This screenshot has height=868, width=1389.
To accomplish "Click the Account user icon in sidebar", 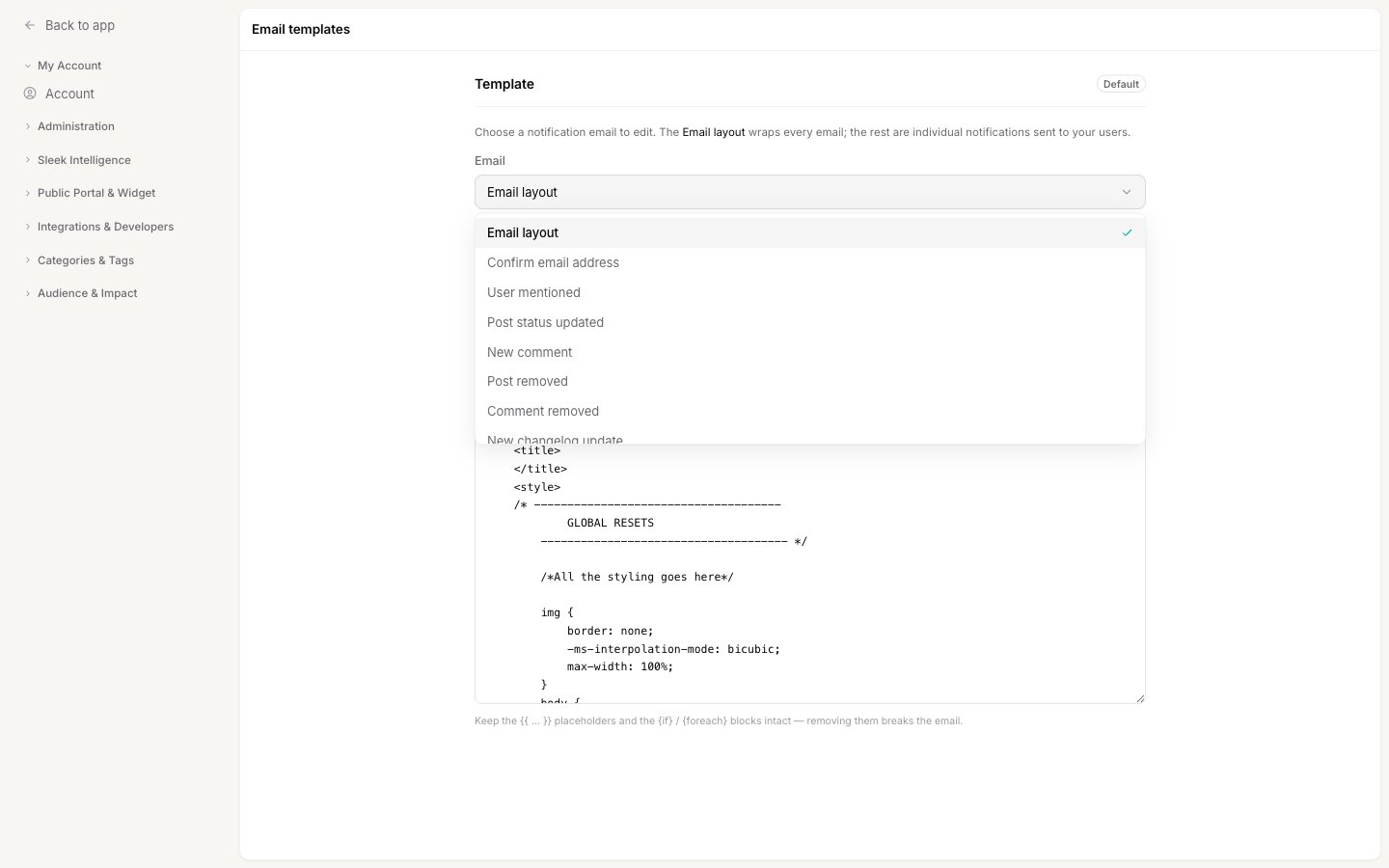I will coord(30,94).
